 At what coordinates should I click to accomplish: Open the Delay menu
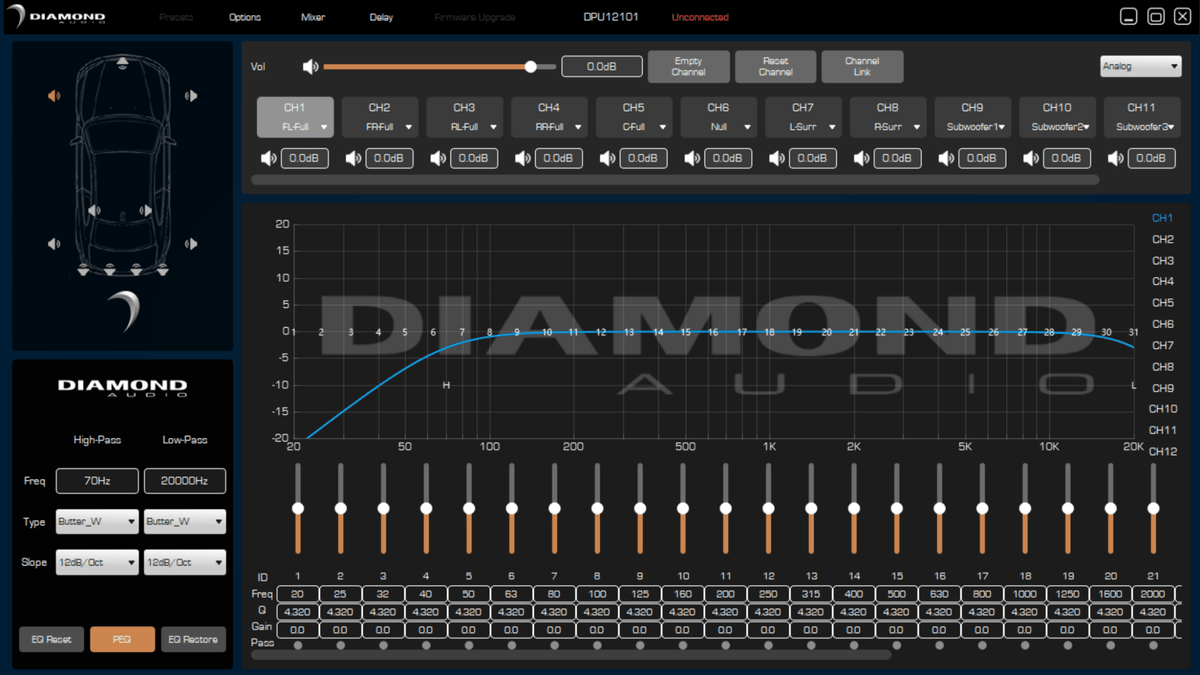click(x=381, y=17)
